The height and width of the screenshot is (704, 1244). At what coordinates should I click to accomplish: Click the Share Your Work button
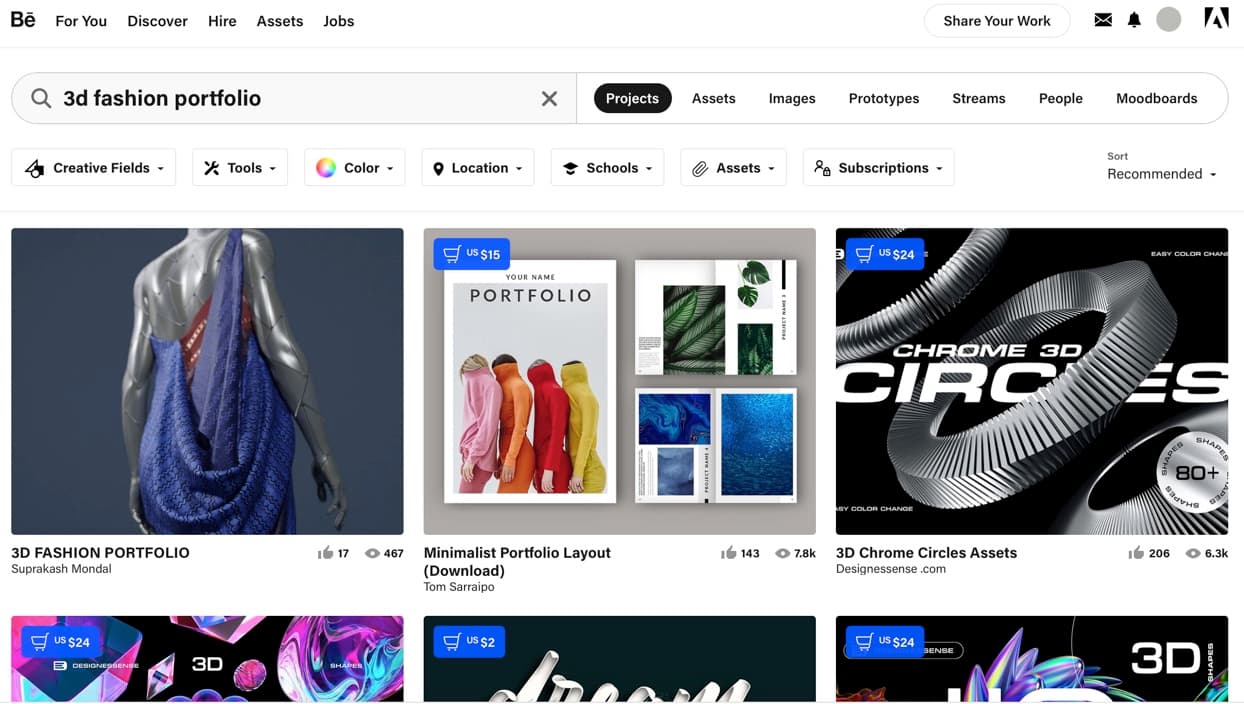click(x=996, y=20)
